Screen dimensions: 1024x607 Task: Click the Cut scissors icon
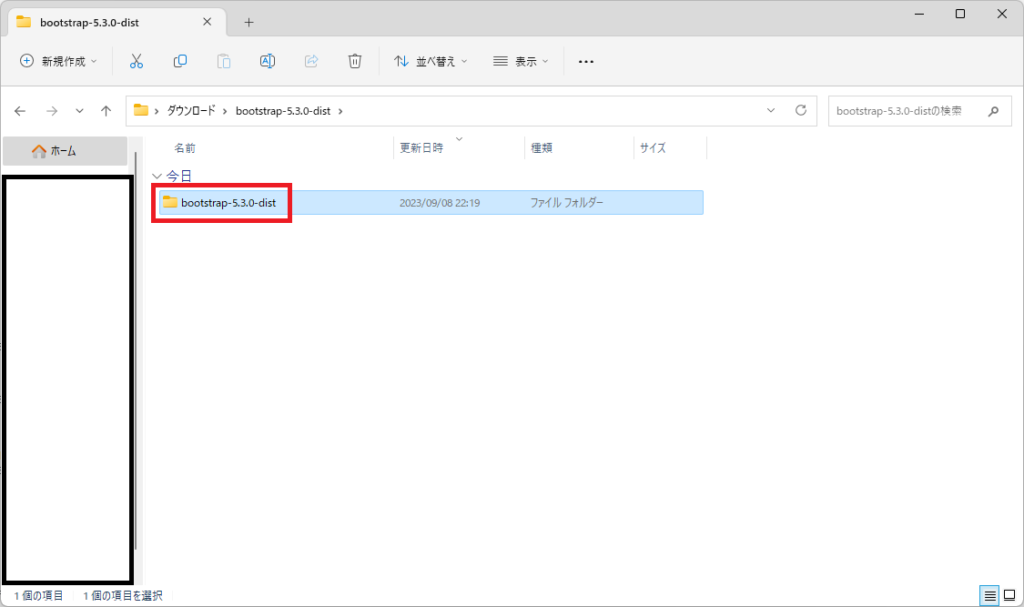[136, 61]
